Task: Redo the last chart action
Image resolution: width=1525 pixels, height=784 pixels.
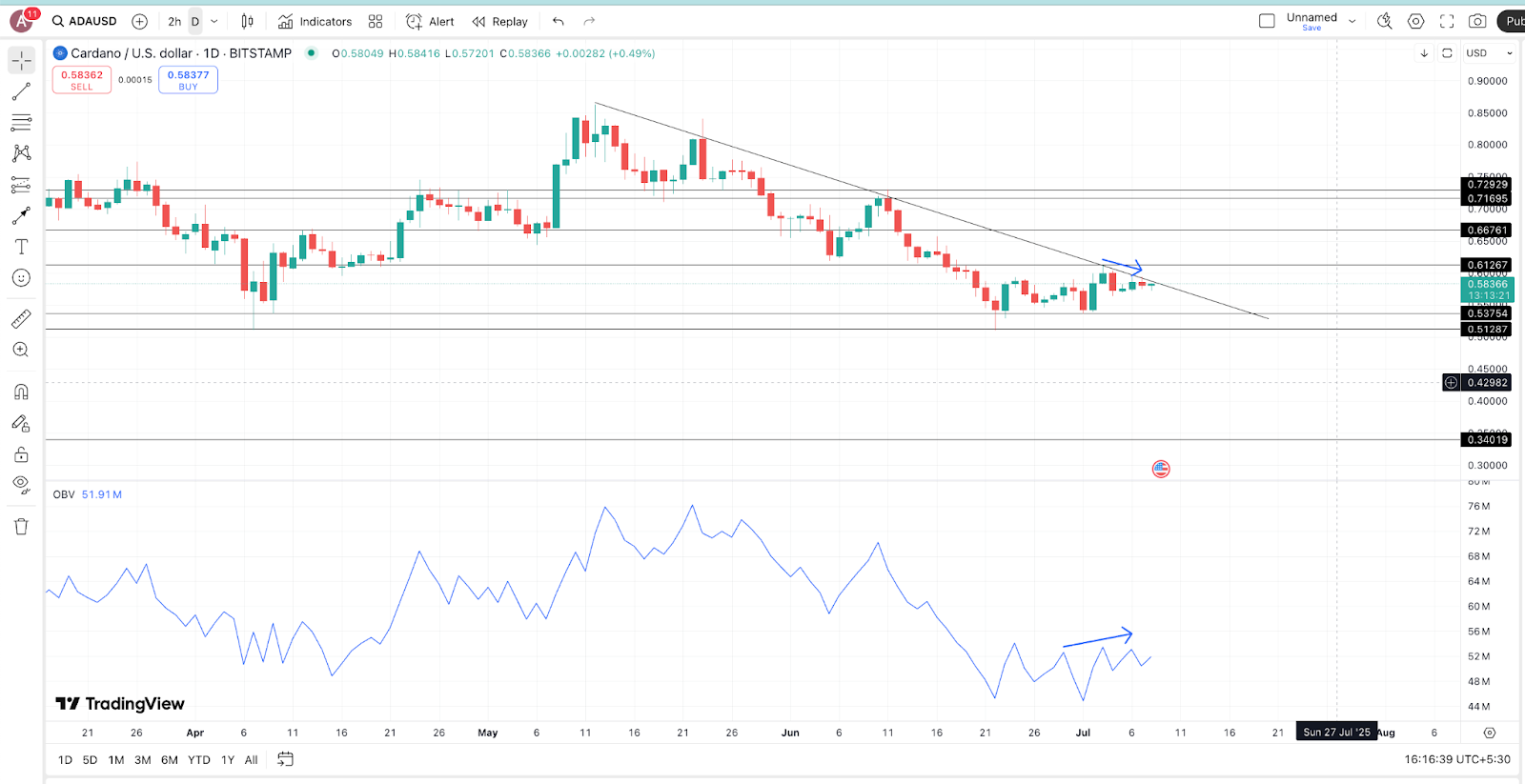Action: 589,21
